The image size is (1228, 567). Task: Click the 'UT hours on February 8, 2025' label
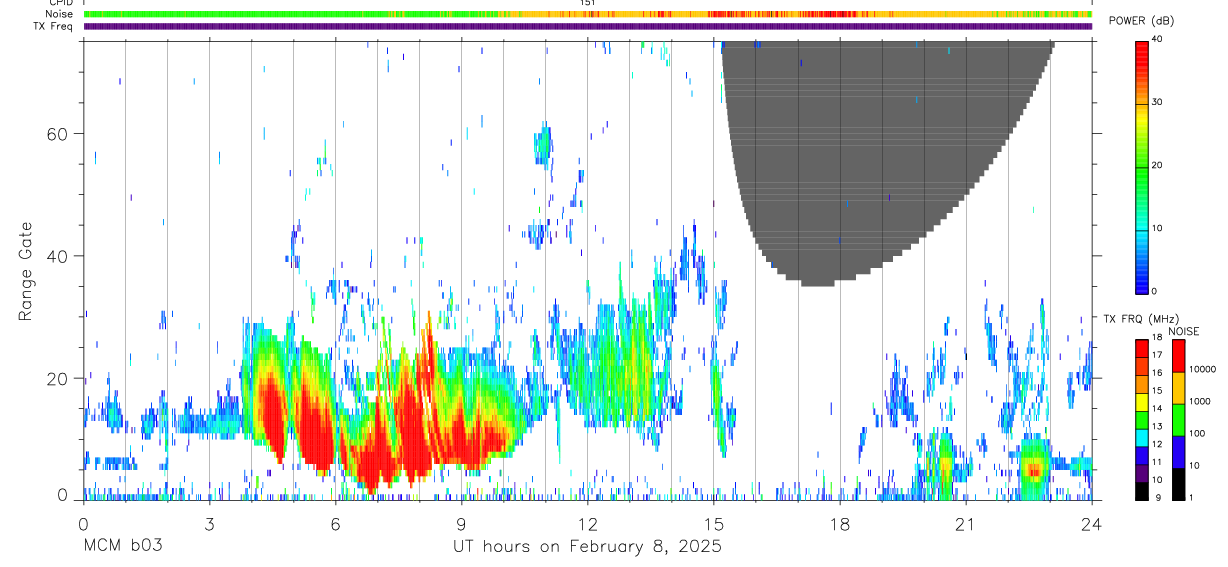pyautogui.click(x=588, y=547)
